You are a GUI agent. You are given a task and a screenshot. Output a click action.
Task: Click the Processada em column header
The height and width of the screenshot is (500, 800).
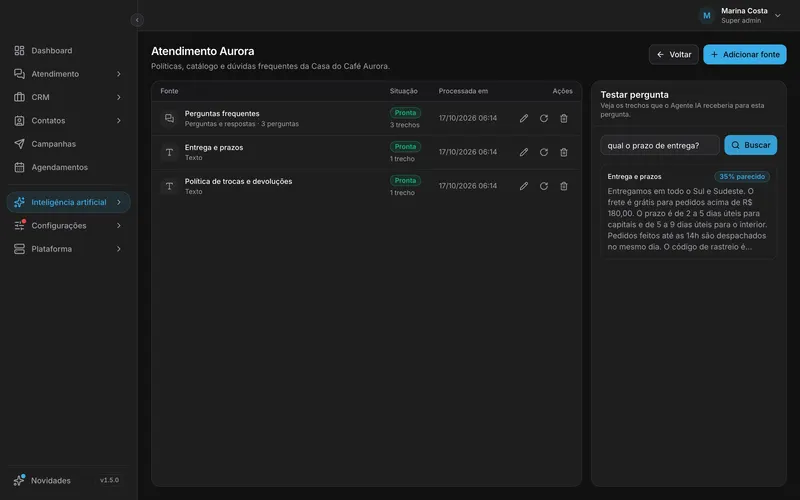463,91
